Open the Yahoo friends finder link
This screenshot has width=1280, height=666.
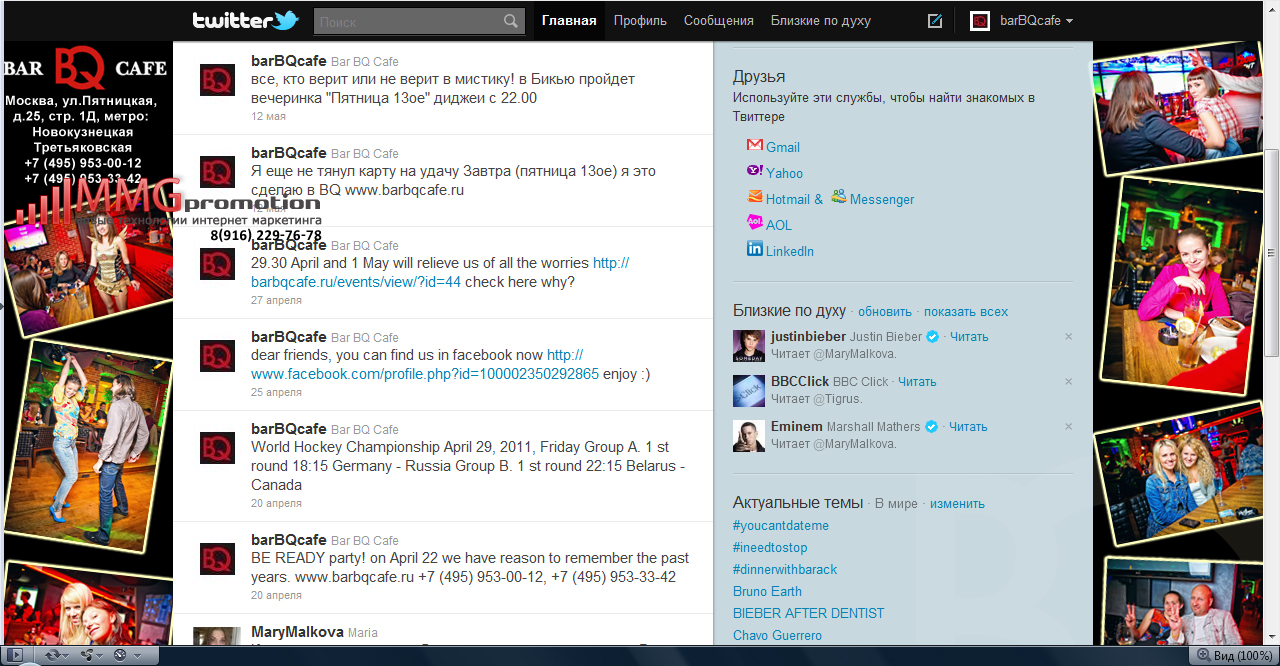(785, 174)
